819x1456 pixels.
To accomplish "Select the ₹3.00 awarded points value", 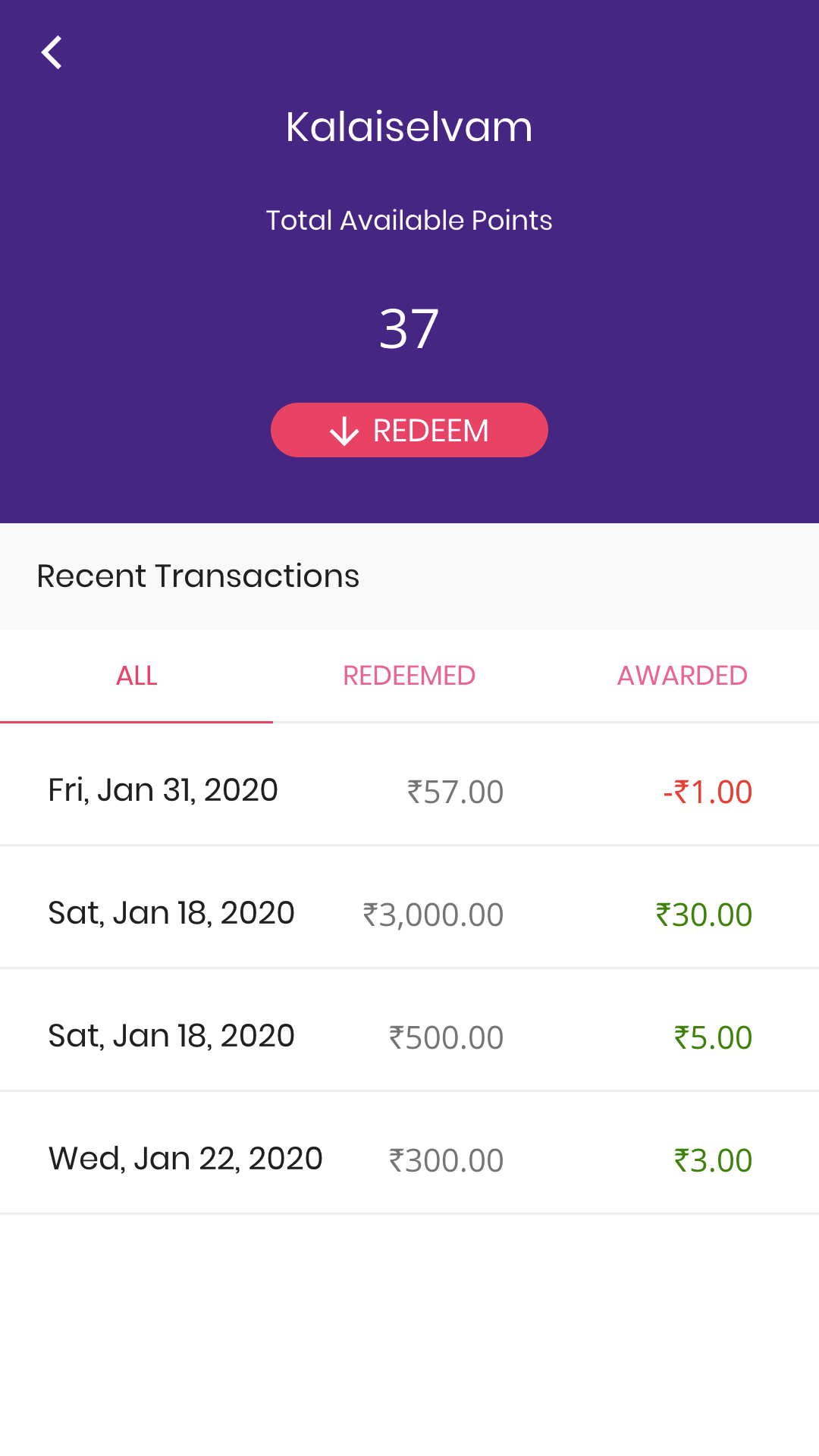I will [713, 1160].
